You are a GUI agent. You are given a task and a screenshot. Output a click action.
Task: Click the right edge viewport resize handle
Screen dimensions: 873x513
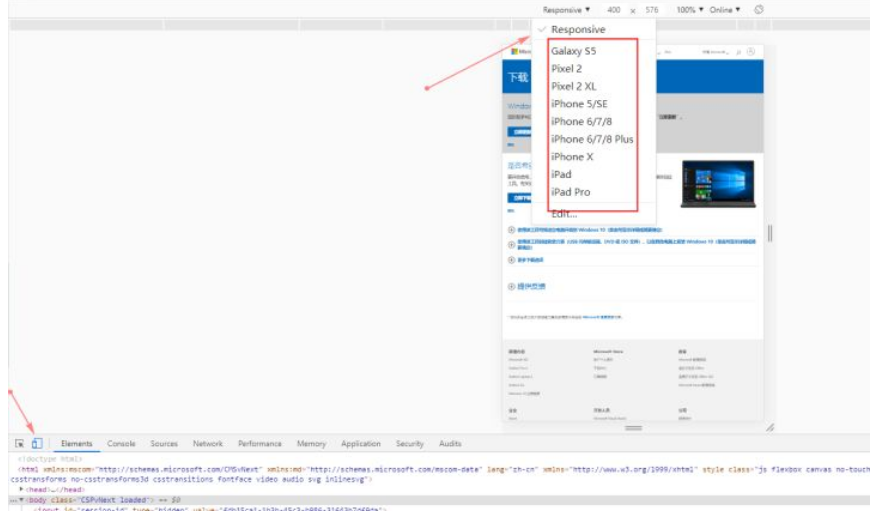tap(769, 233)
